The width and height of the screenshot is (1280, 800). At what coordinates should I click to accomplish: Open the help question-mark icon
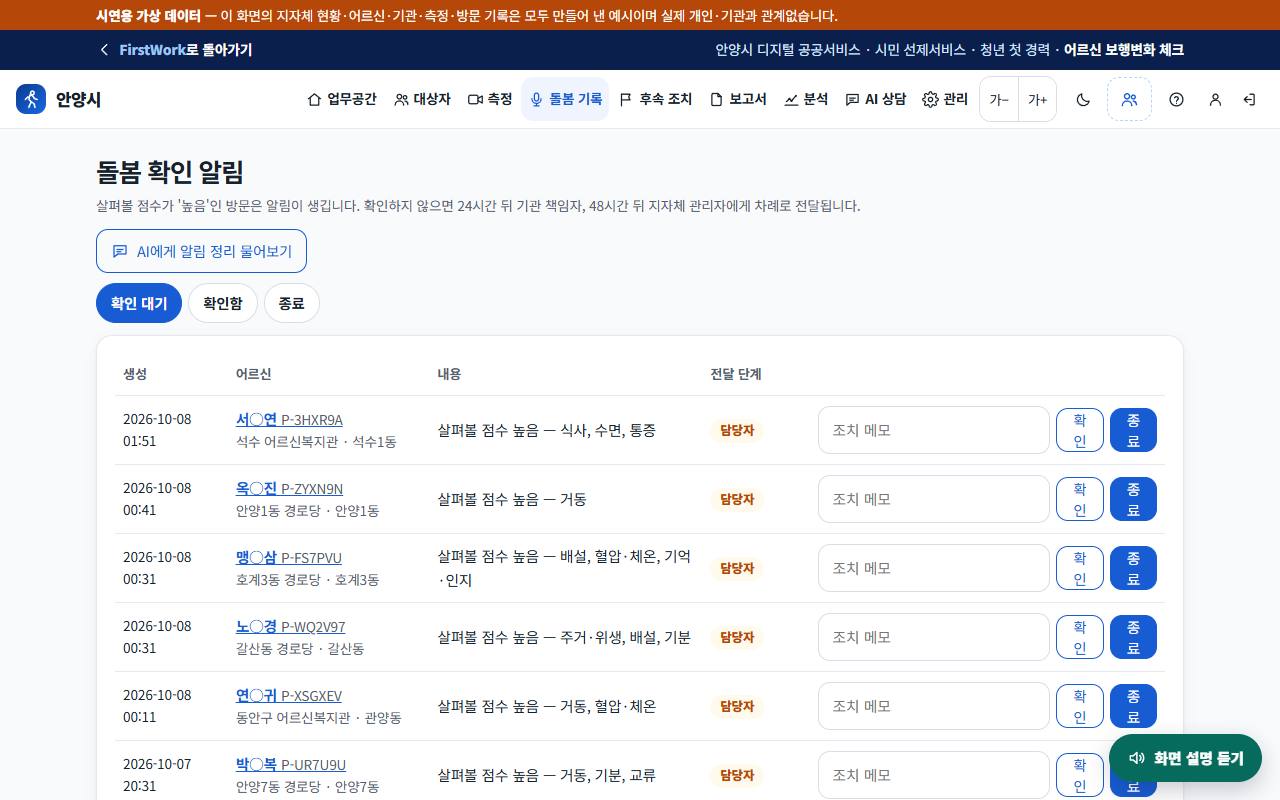coord(1176,99)
